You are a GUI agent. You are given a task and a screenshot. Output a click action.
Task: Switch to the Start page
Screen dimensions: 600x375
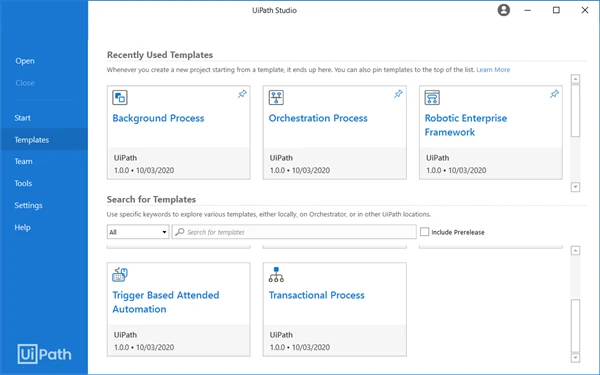(23, 118)
